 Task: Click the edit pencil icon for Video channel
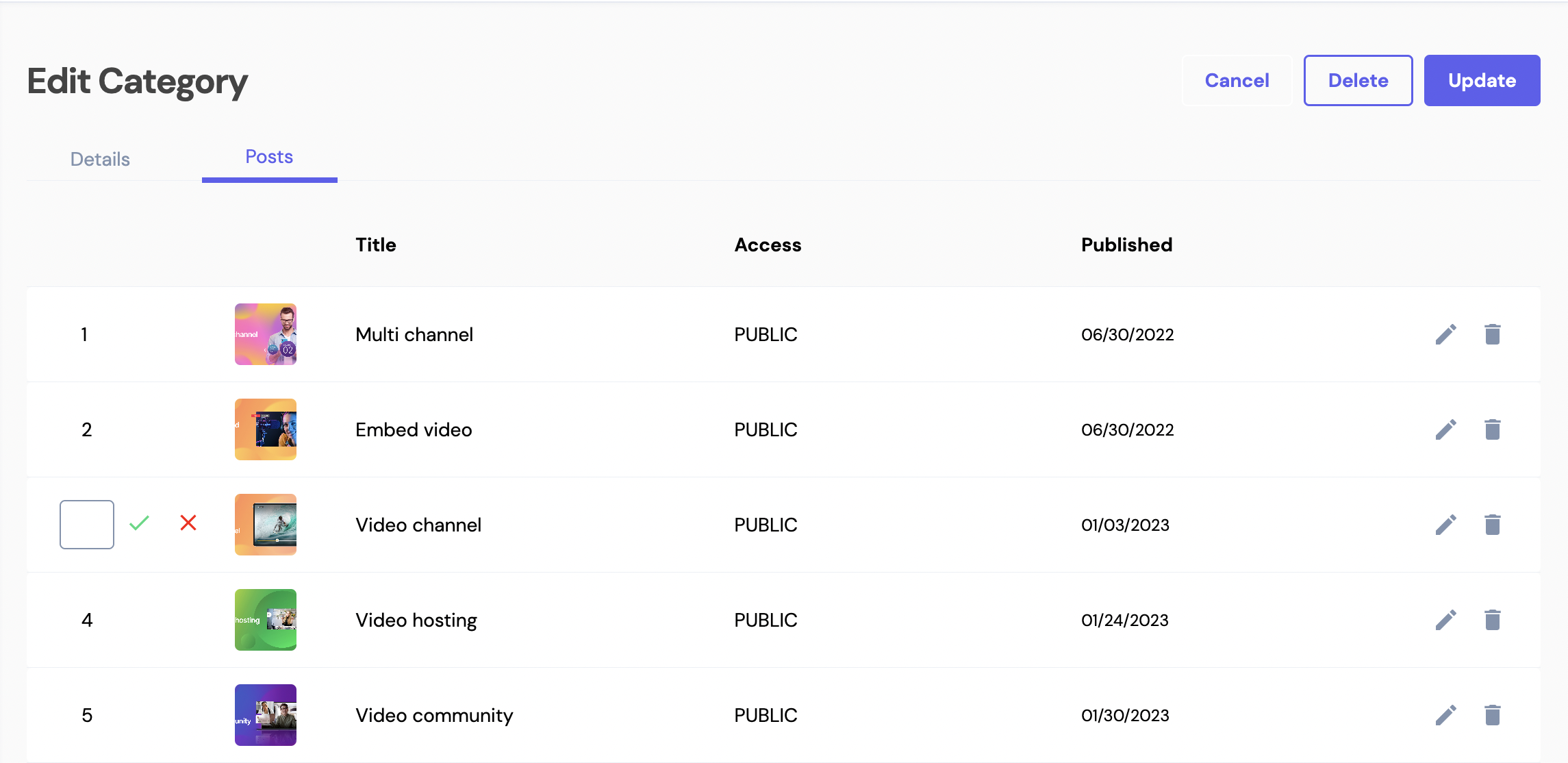point(1445,524)
